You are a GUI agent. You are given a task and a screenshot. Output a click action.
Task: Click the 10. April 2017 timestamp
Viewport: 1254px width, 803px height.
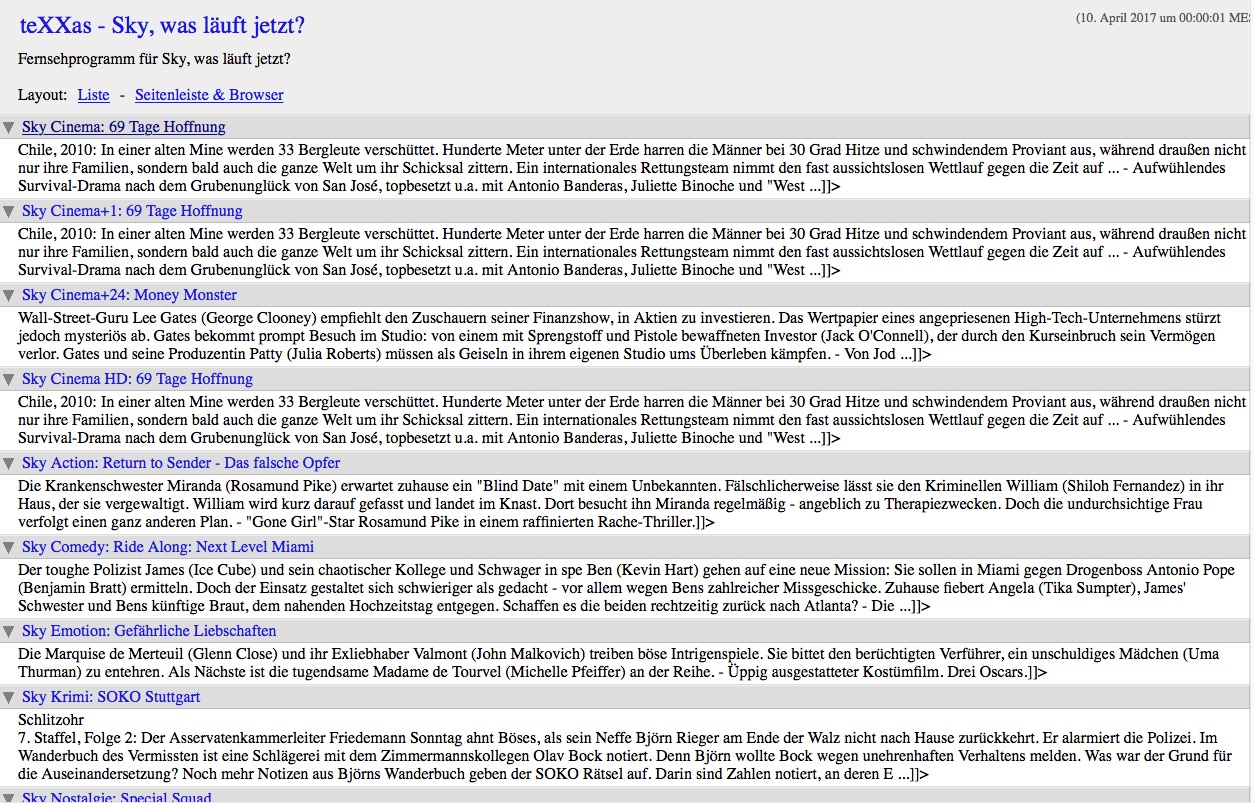1164,19
